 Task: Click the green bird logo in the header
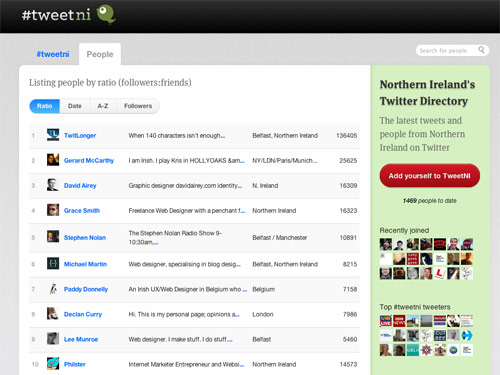click(106, 15)
